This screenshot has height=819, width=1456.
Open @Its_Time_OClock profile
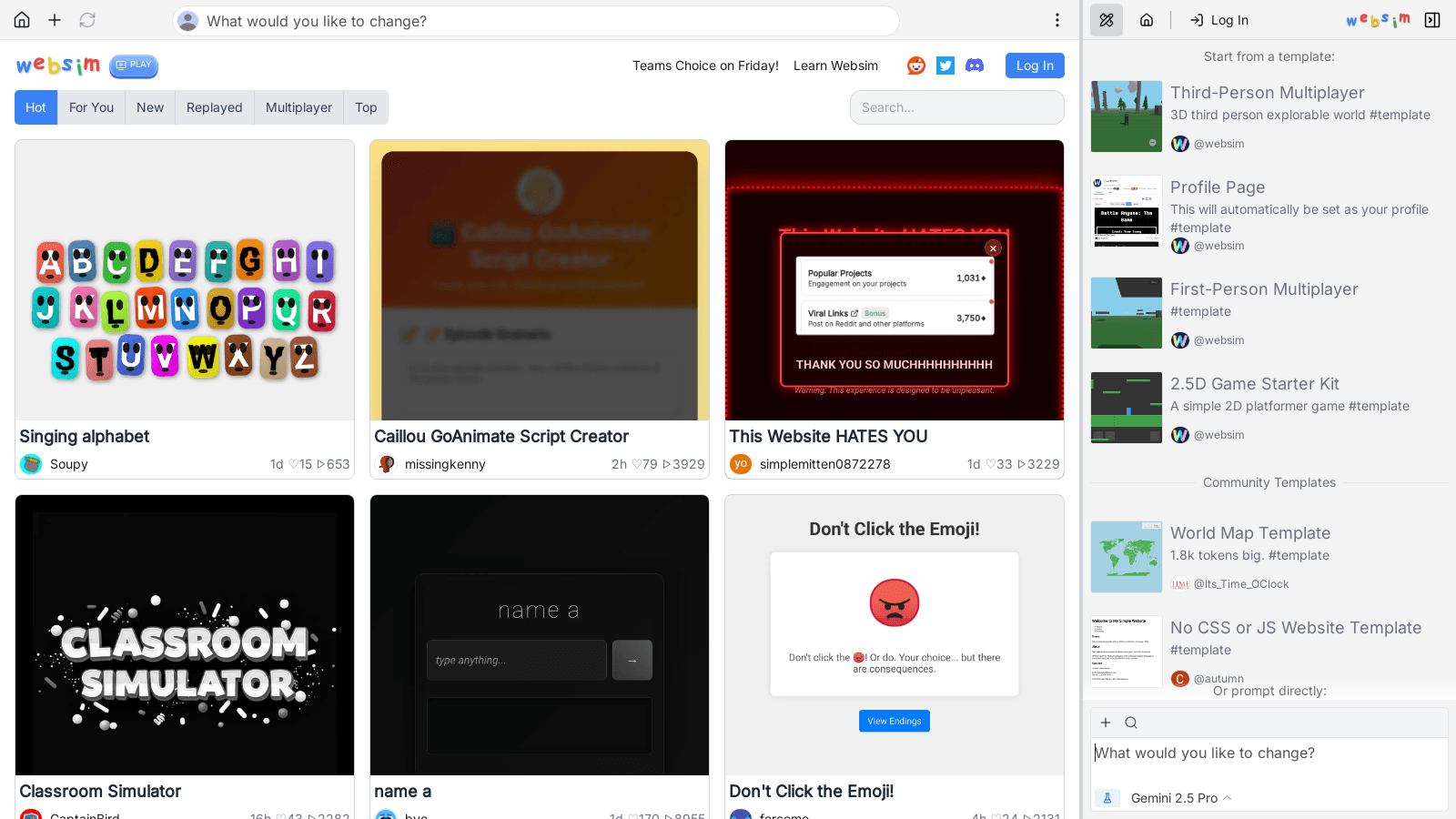coord(1240,584)
